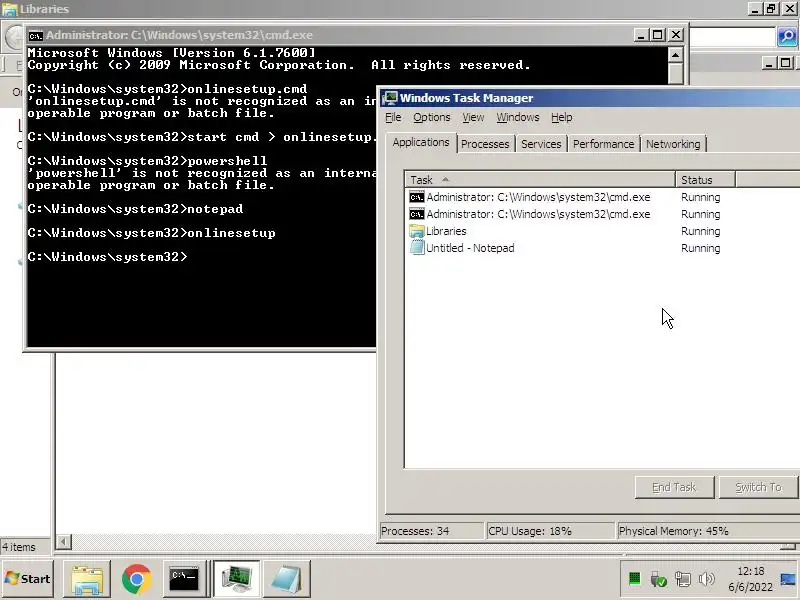Switch to the Networking tab
This screenshot has width=800, height=600.
coord(673,144)
